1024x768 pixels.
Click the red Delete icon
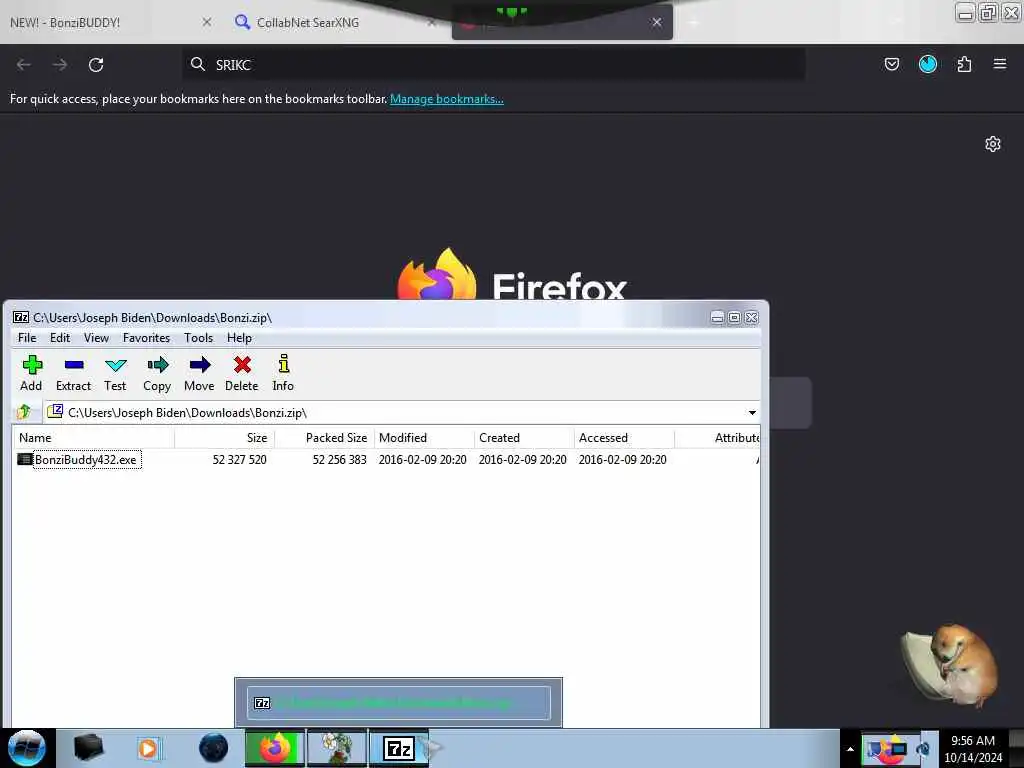242,365
